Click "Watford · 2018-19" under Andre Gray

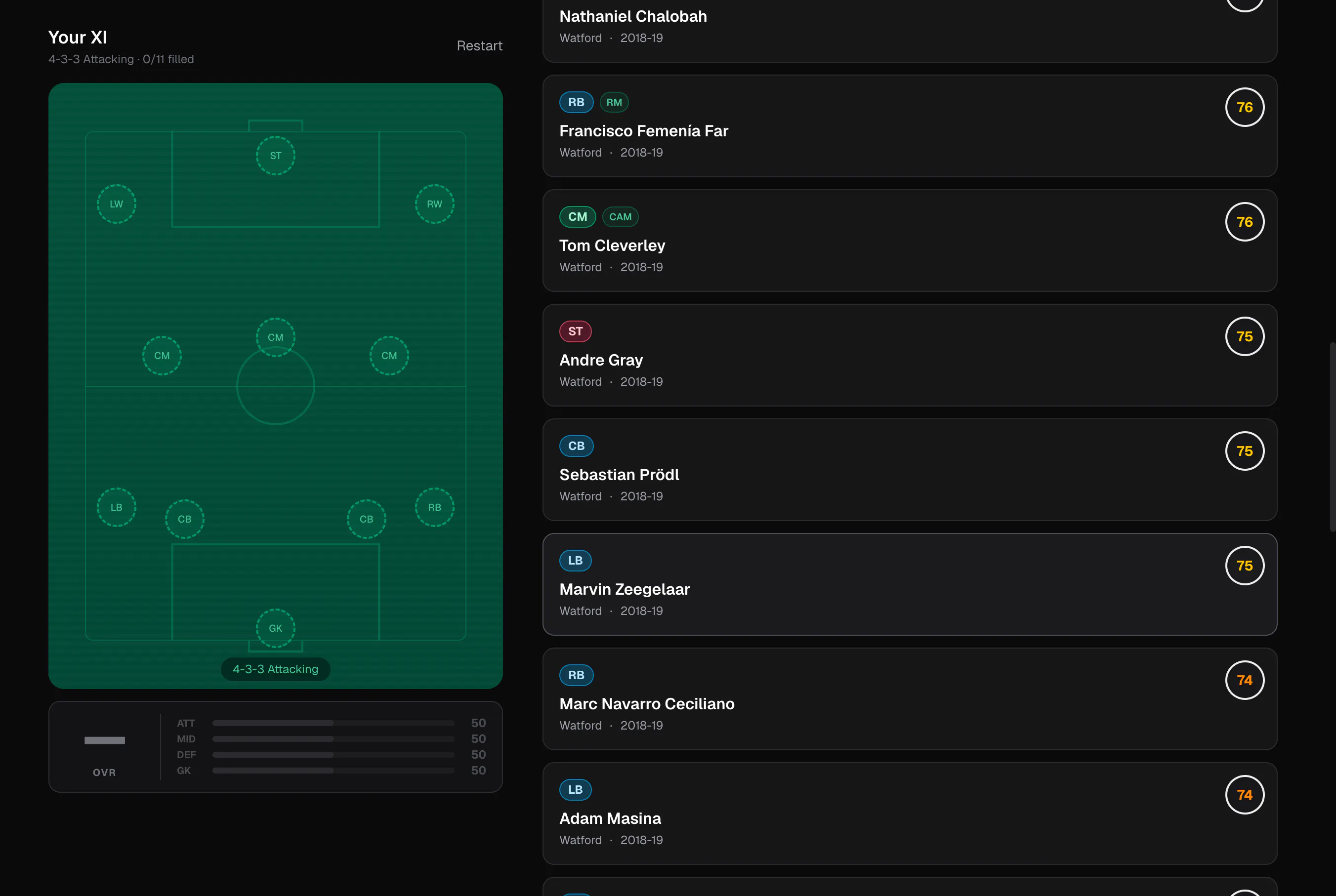(x=611, y=382)
